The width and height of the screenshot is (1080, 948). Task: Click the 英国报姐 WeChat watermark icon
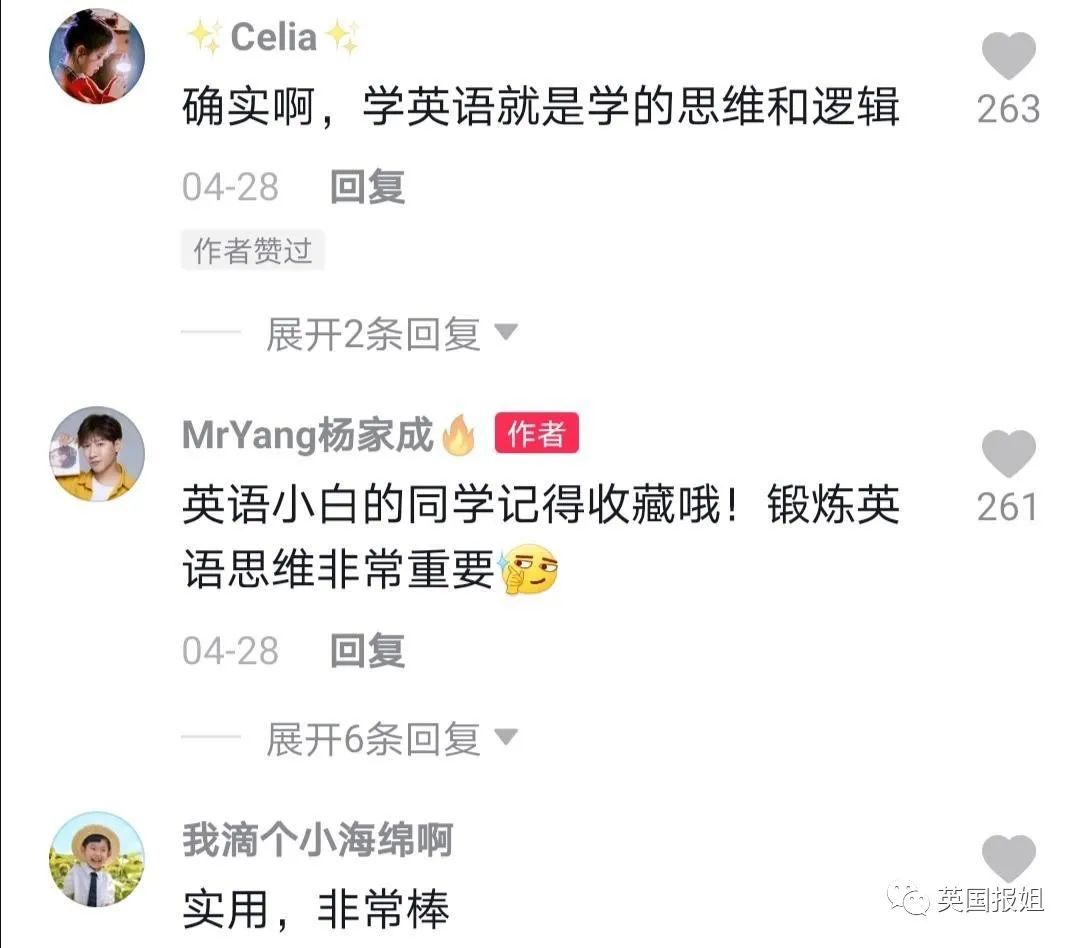point(908,899)
